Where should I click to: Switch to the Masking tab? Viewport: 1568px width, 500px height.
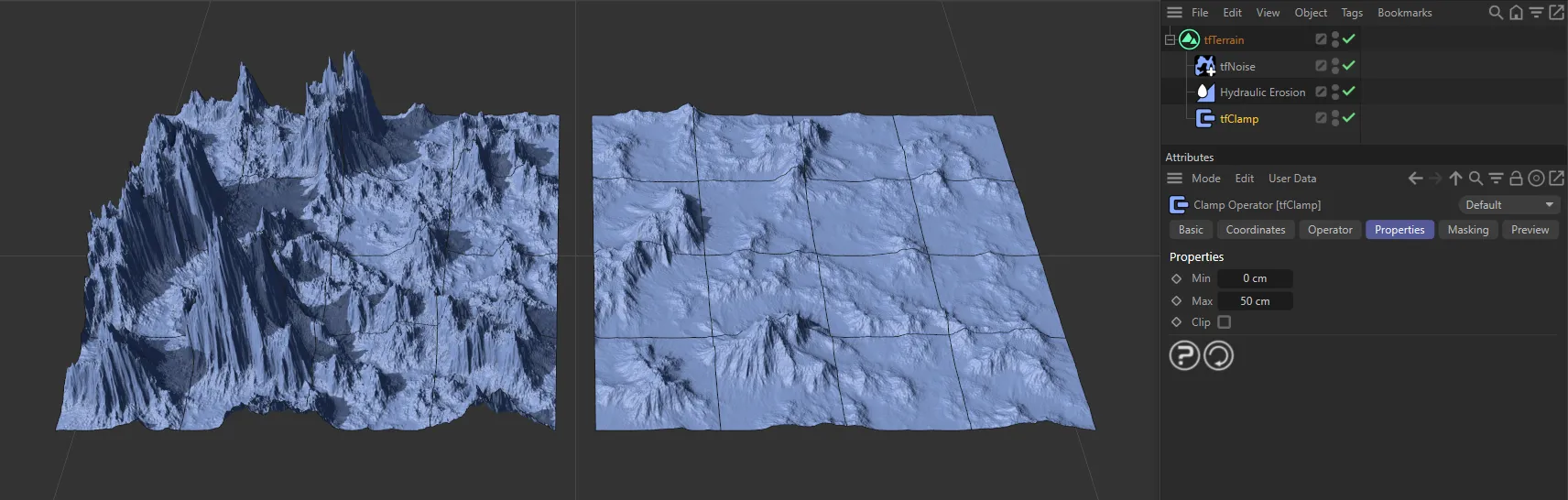pyautogui.click(x=1467, y=230)
